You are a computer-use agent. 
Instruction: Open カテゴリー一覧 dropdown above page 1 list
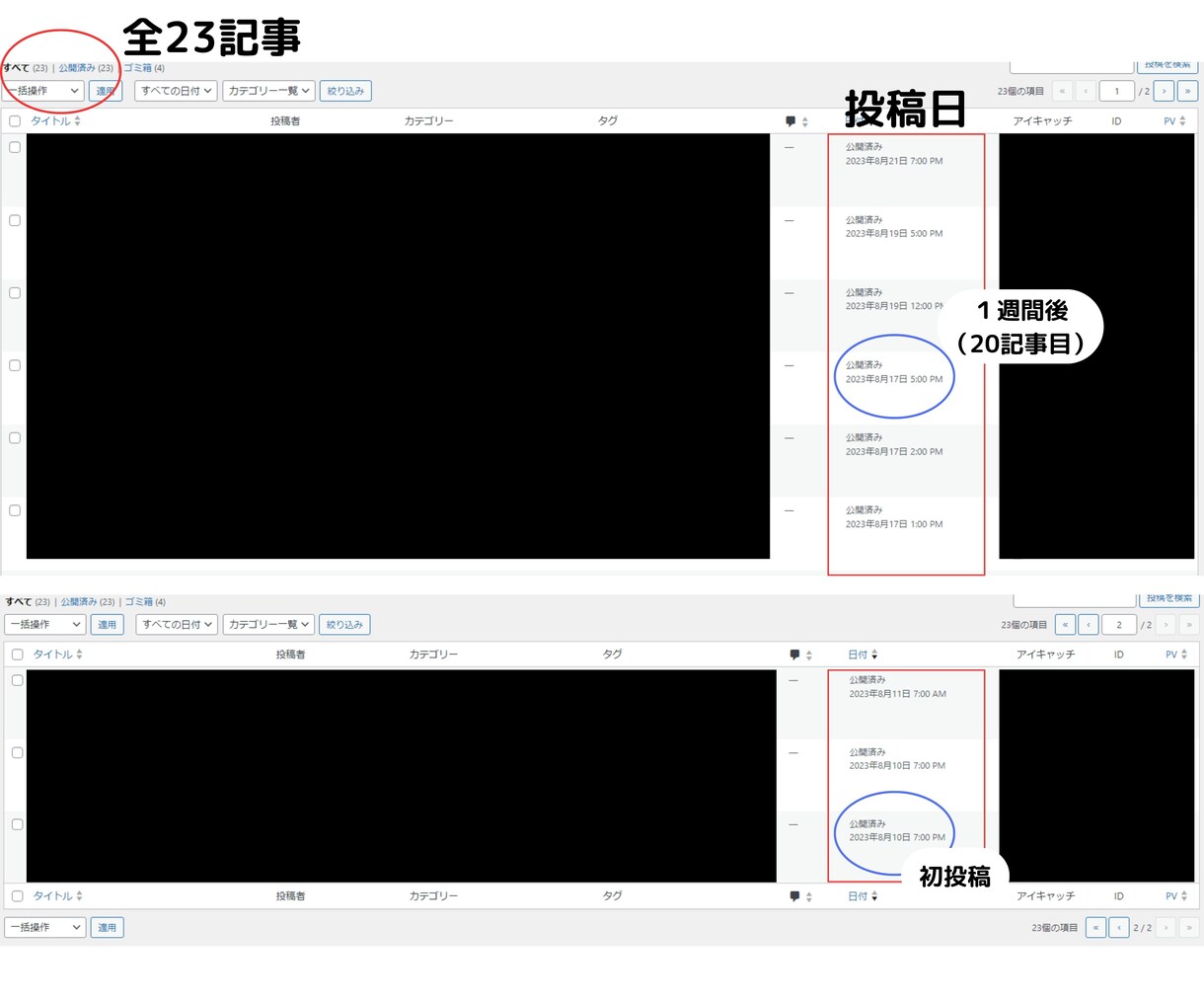[x=268, y=91]
